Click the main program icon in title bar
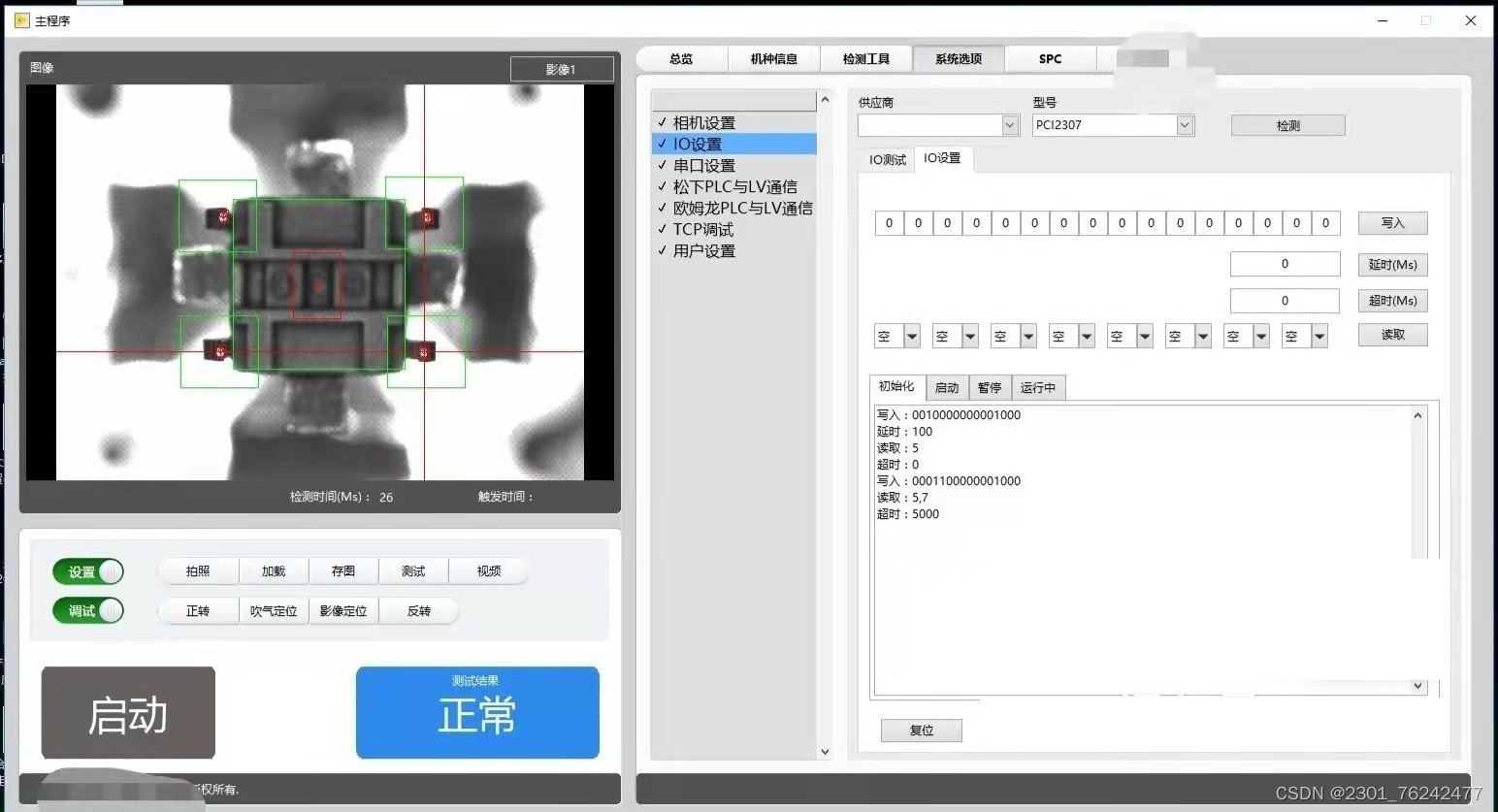Image resolution: width=1498 pixels, height=812 pixels. point(21,19)
